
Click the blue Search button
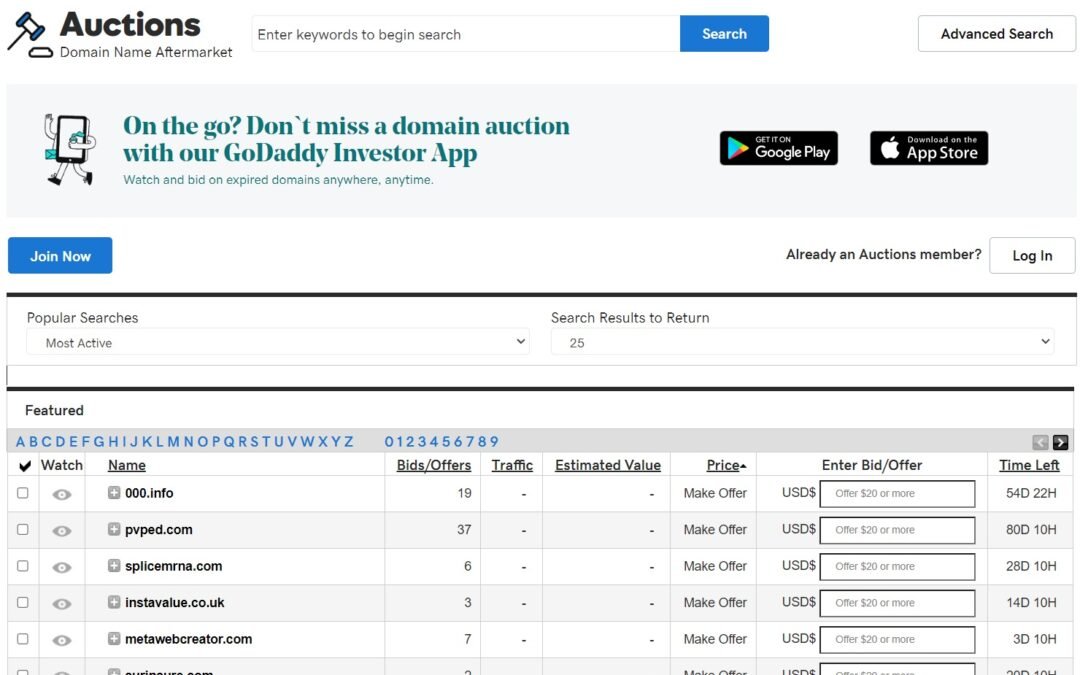point(724,34)
